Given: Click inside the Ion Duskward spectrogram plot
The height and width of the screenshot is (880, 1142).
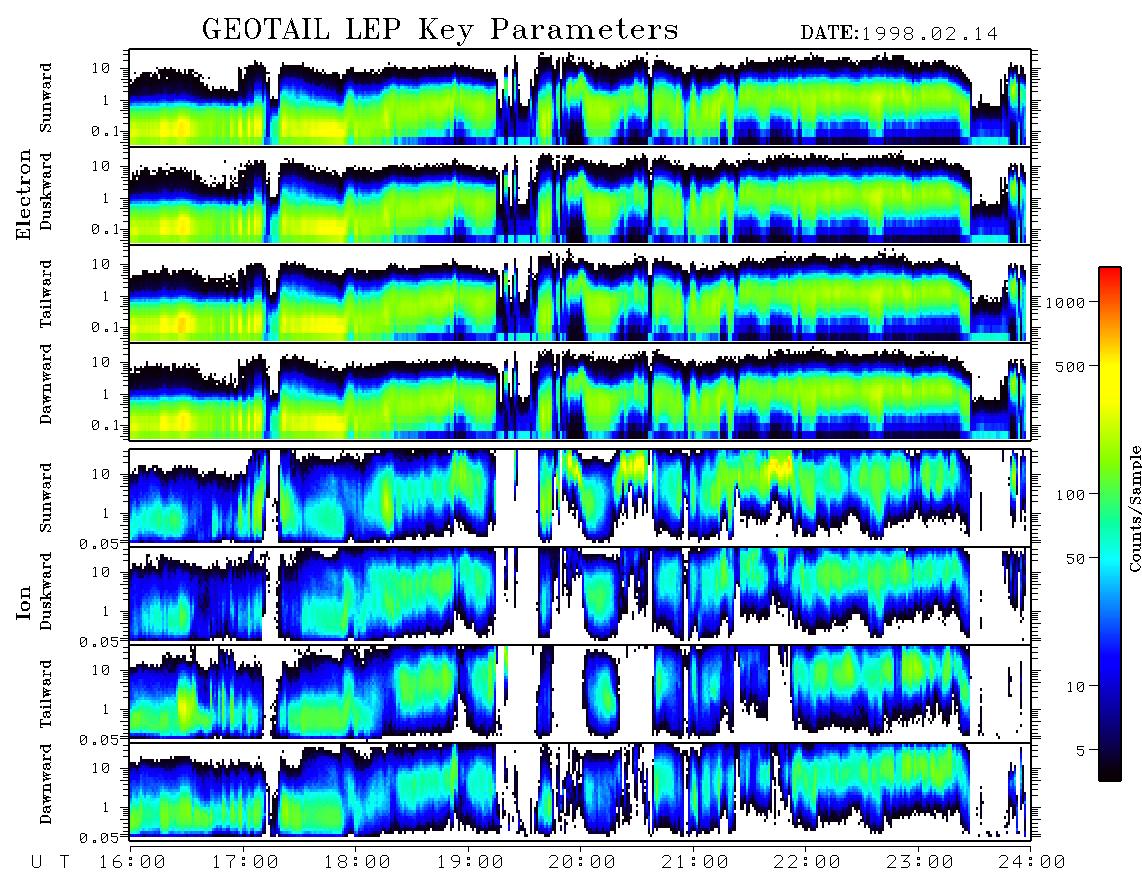Looking at the screenshot, I should coord(580,595).
